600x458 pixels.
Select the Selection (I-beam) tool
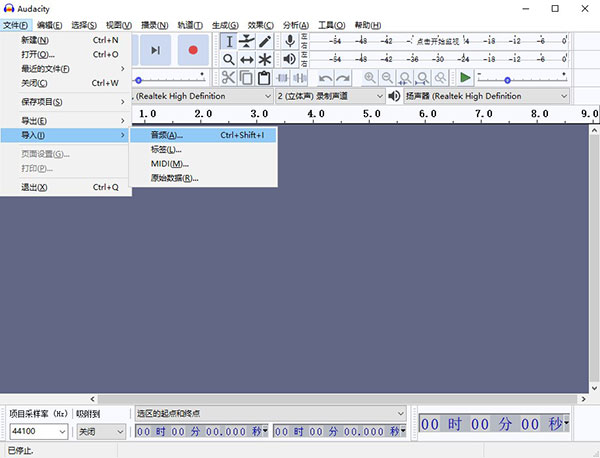[x=228, y=41]
